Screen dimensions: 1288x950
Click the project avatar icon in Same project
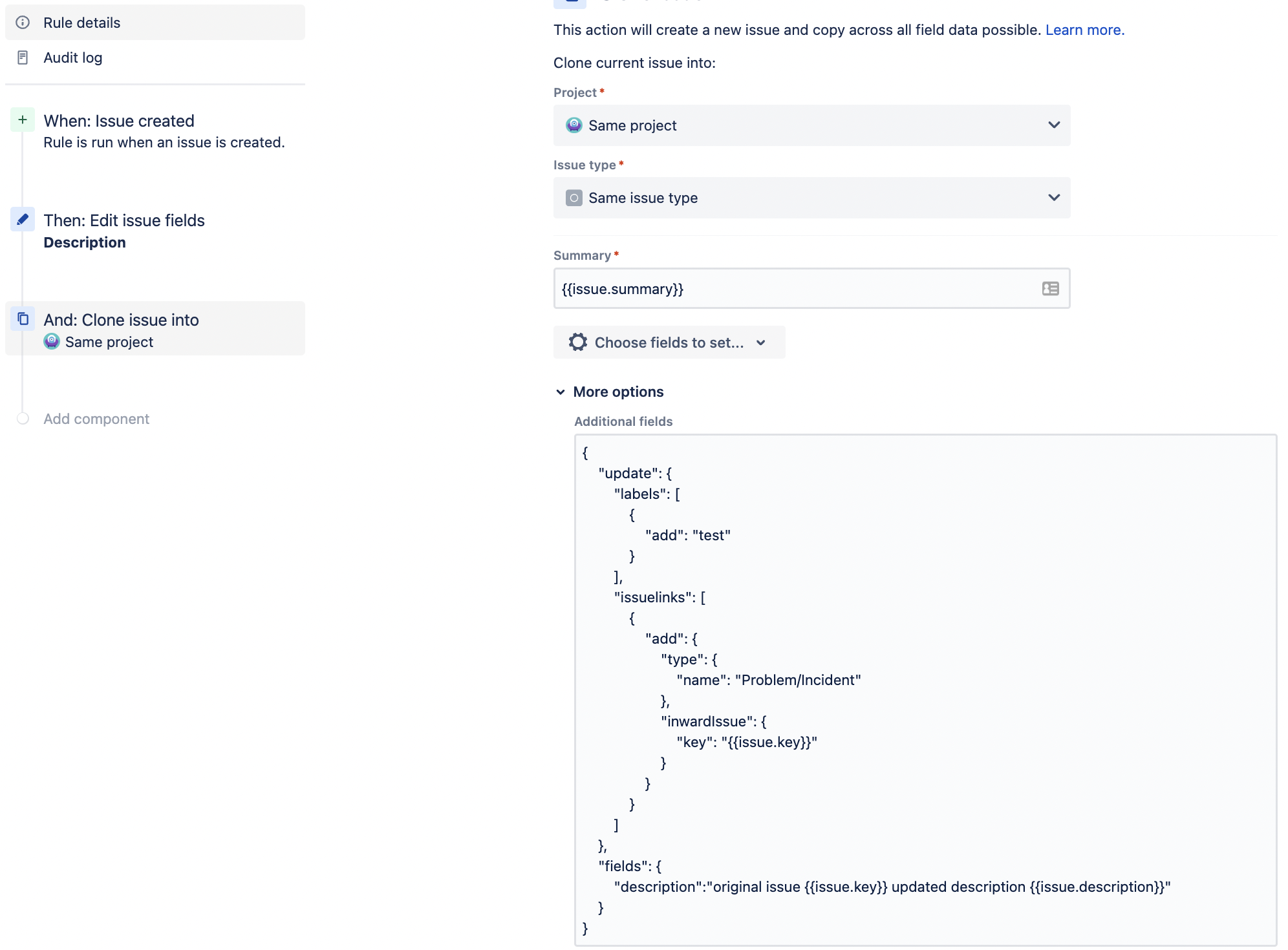[575, 125]
